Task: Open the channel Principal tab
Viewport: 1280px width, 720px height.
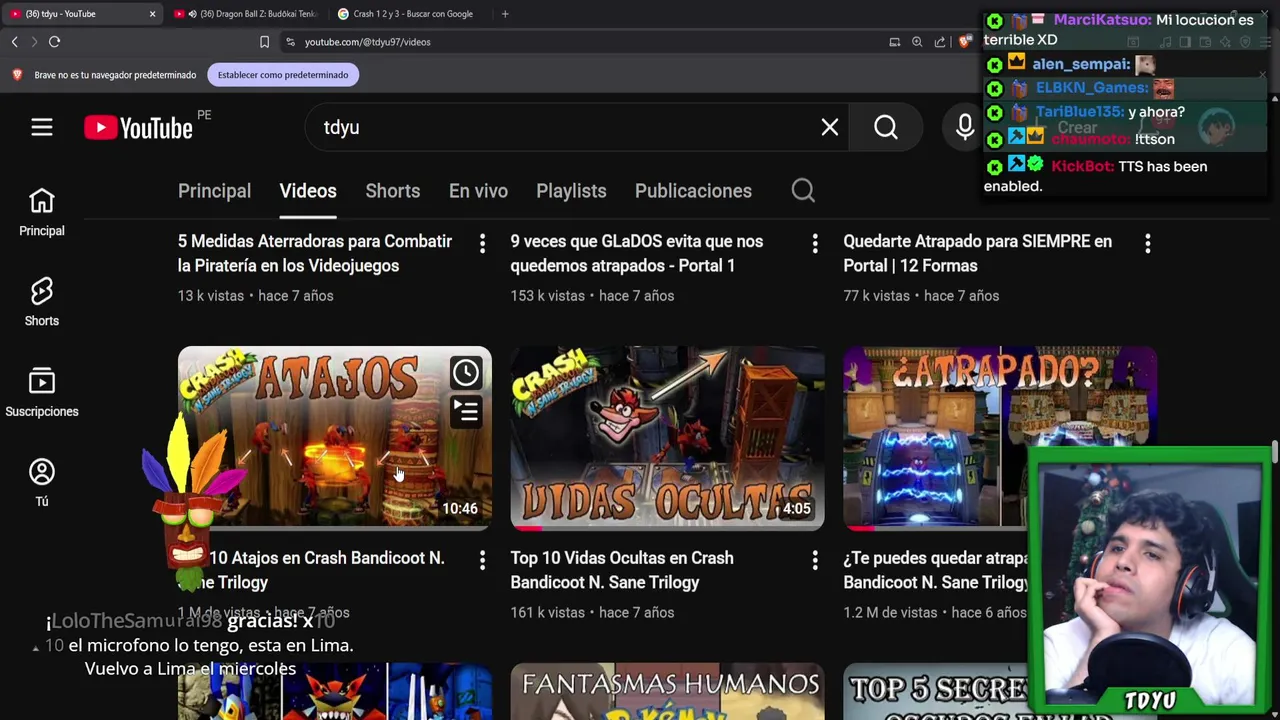Action: pyautogui.click(x=214, y=190)
